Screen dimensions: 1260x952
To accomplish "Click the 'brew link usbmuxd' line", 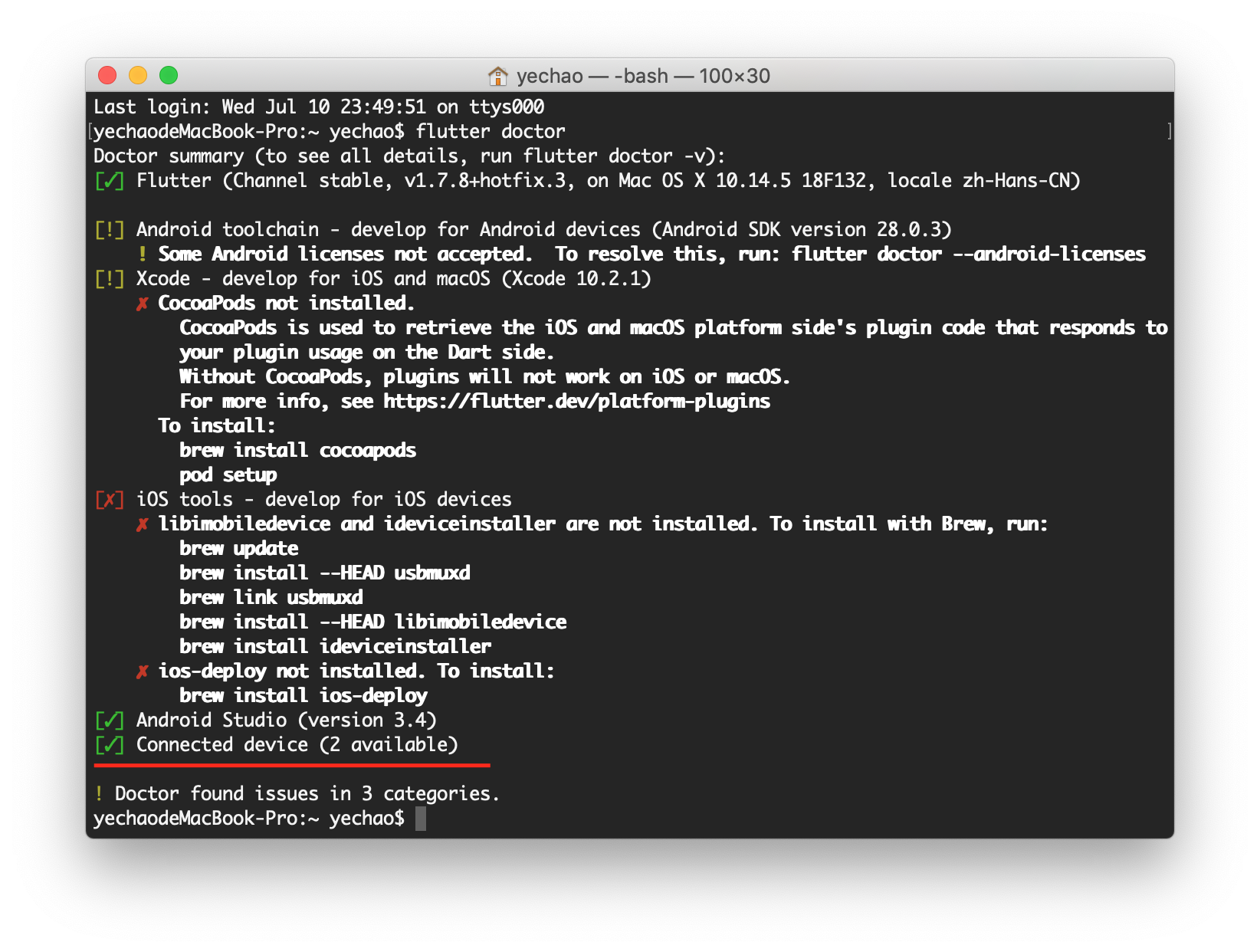I will 271,598.
